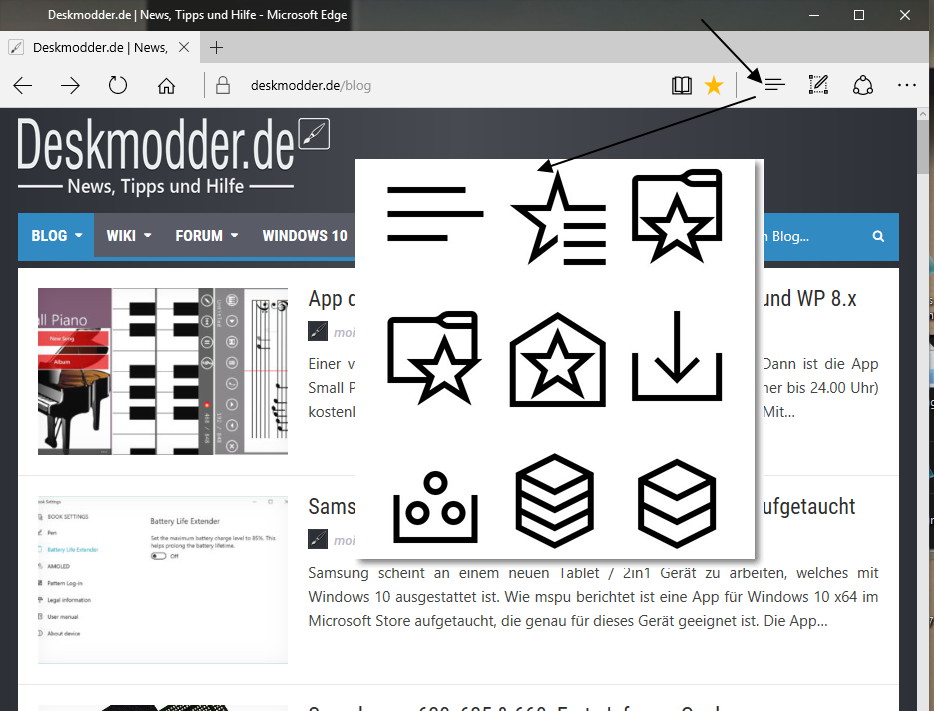Go back to the previous page
Viewport: 934px width, 711px height.
click(x=23, y=86)
